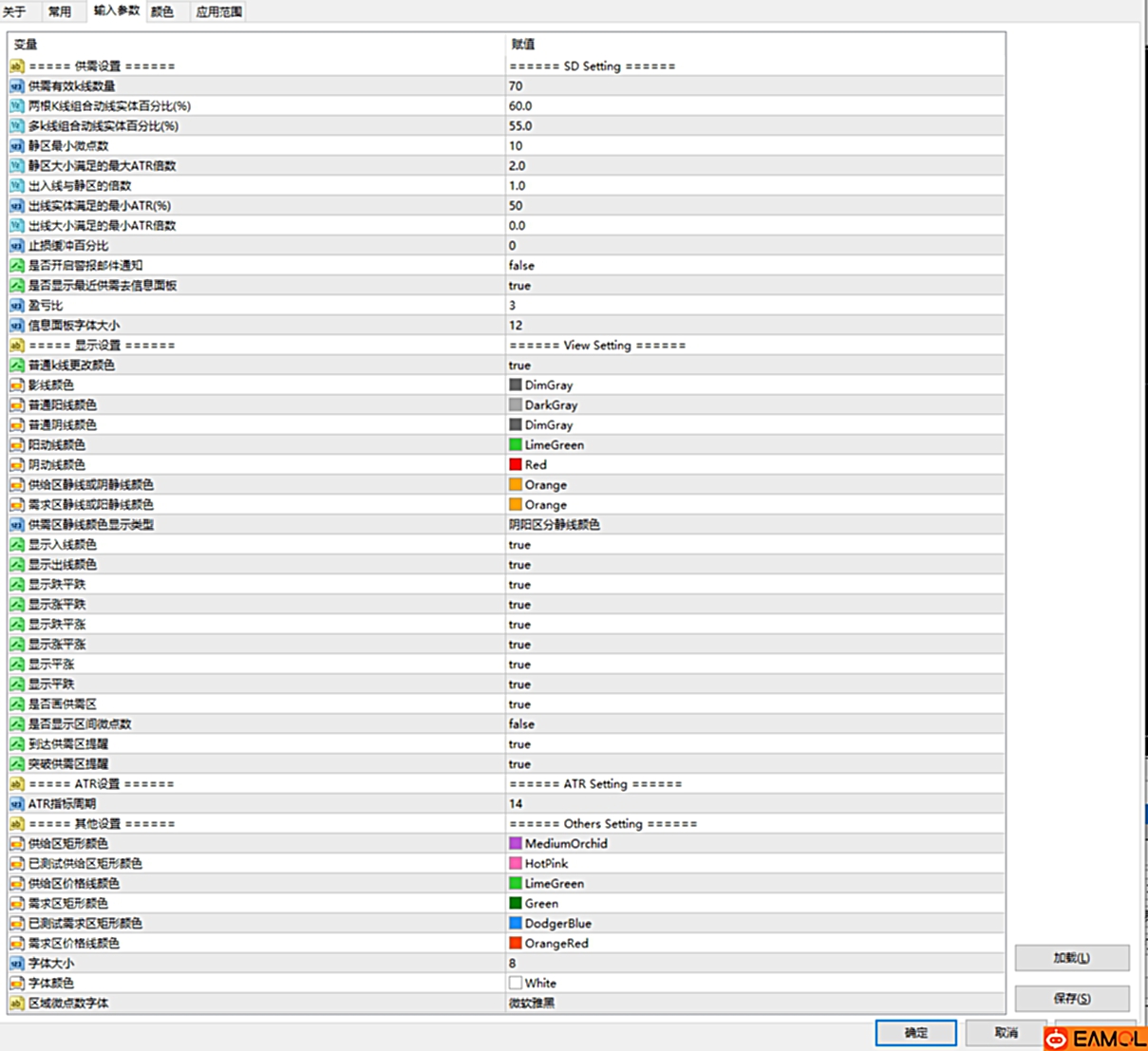
Task: Click the string icon beside 区域微点数字体
Action: 17,1004
